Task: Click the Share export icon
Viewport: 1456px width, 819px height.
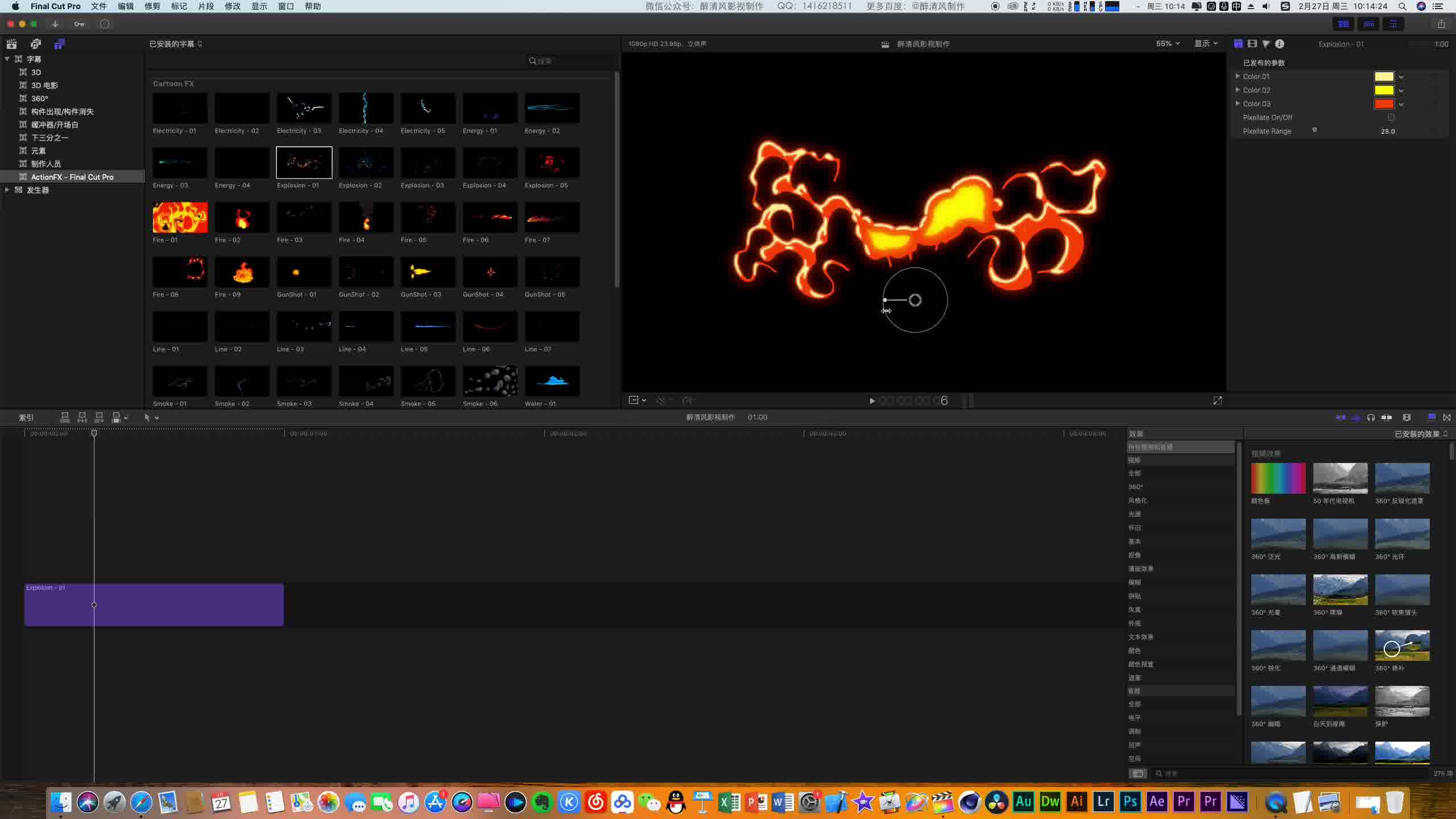Action: coord(1441,24)
